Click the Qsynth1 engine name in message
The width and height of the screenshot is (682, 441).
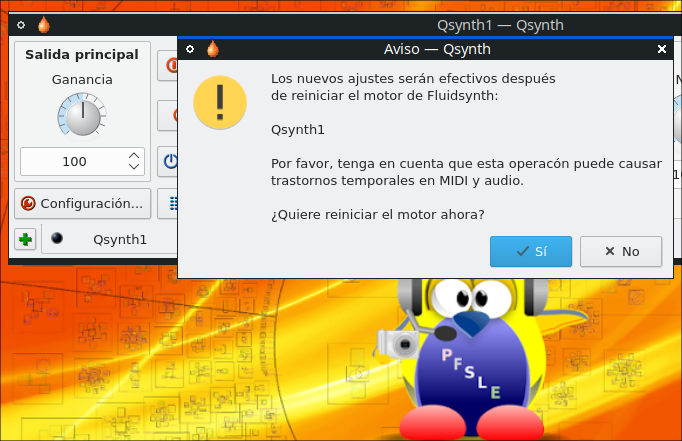click(x=298, y=130)
